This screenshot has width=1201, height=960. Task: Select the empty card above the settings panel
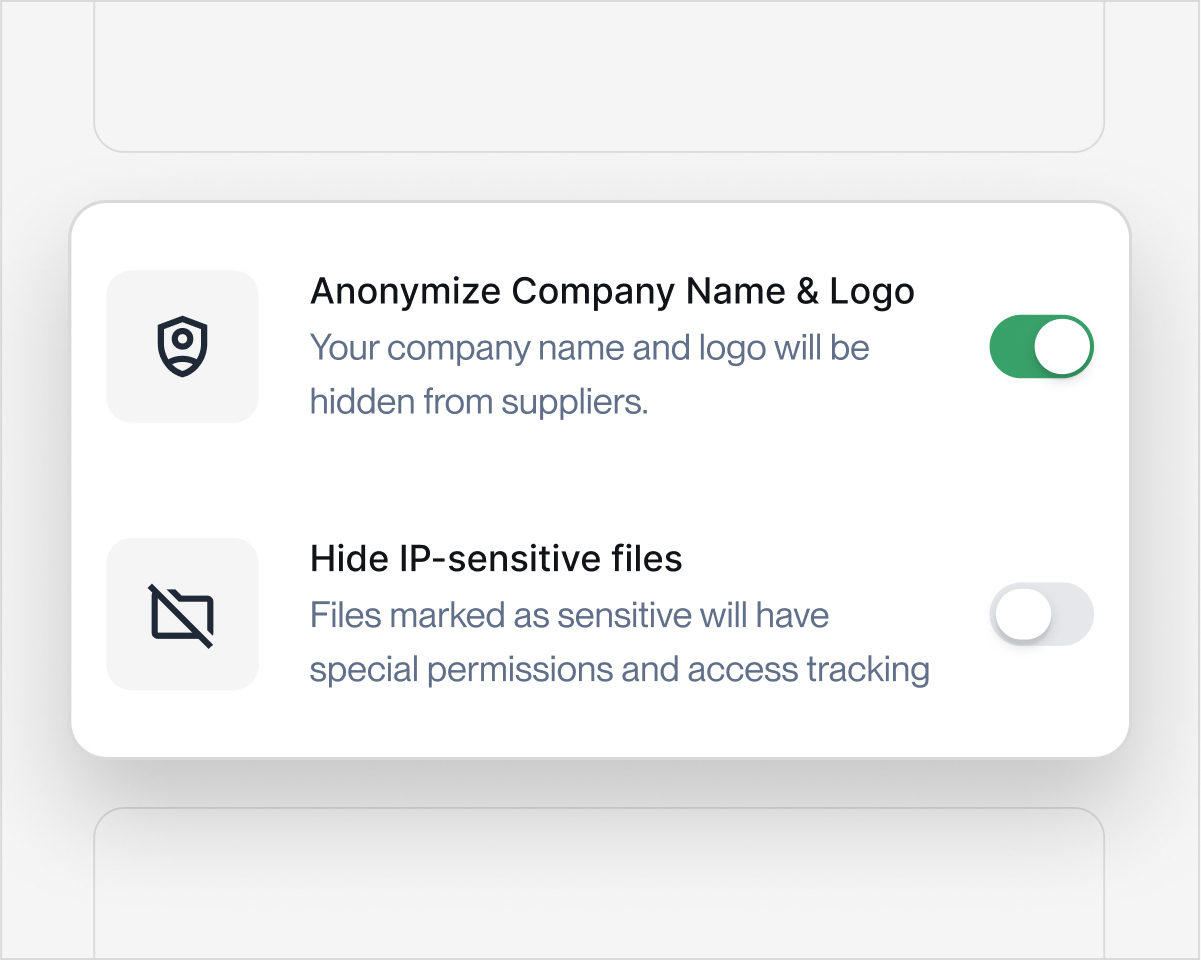coord(598,76)
